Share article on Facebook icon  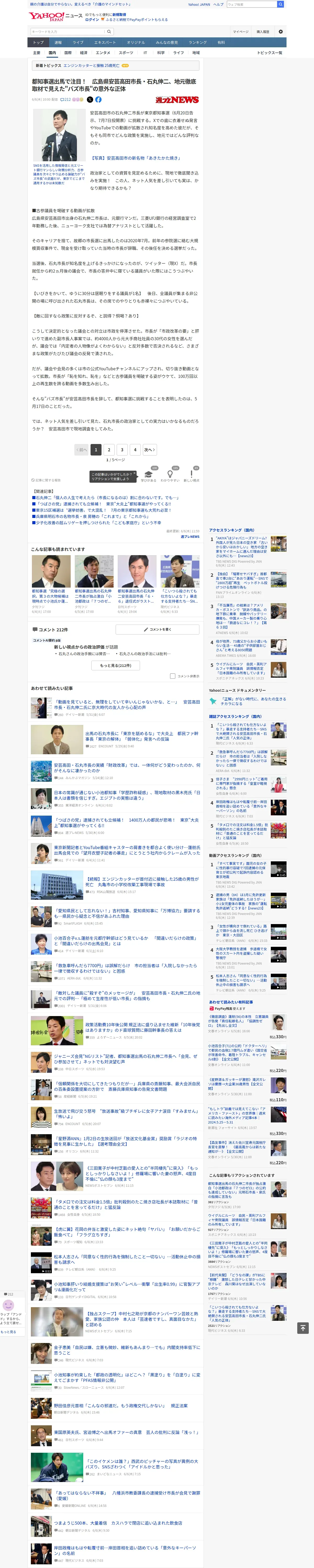(x=98, y=99)
